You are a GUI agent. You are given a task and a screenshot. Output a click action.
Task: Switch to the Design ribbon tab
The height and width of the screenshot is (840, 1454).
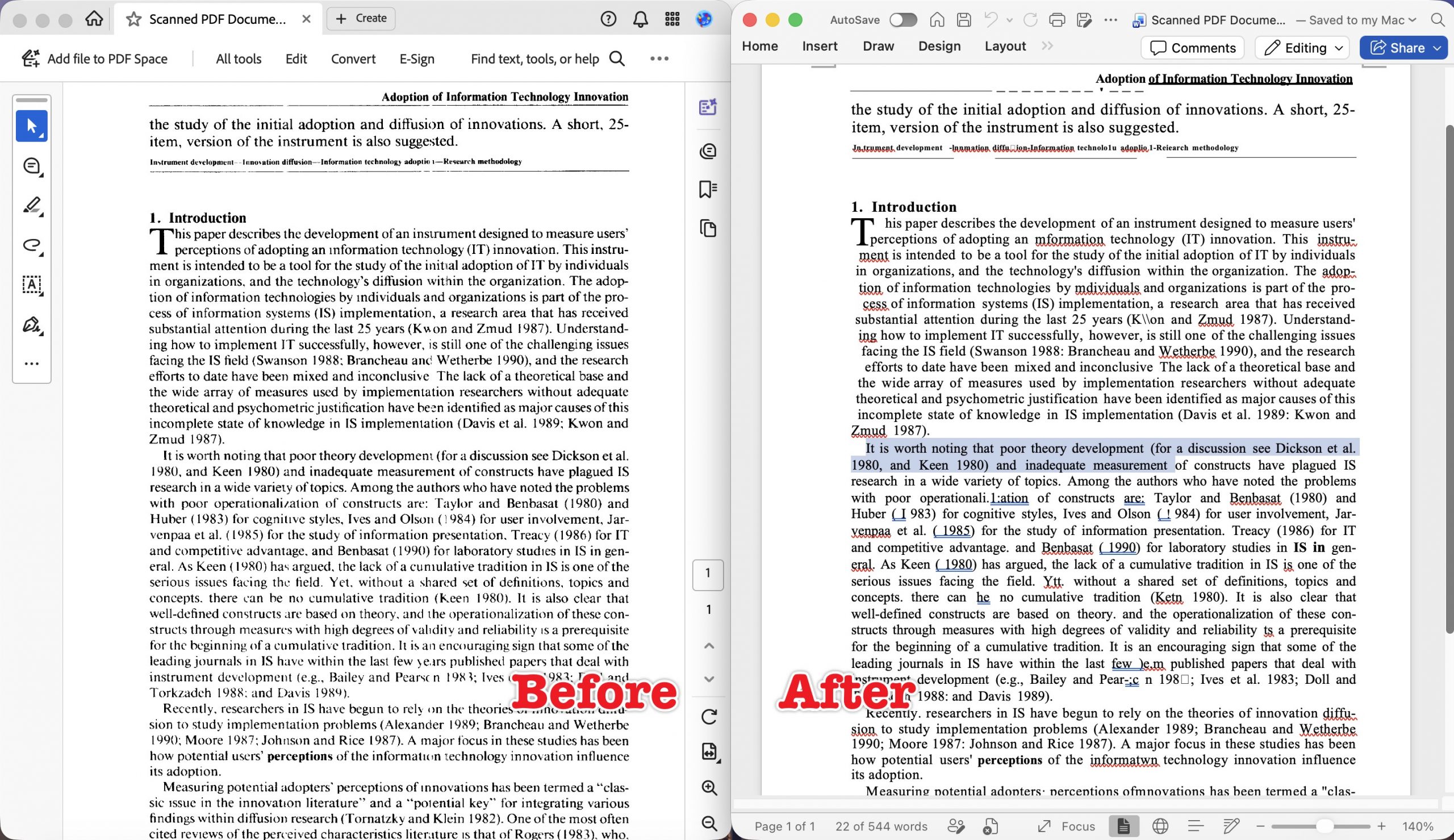click(939, 46)
